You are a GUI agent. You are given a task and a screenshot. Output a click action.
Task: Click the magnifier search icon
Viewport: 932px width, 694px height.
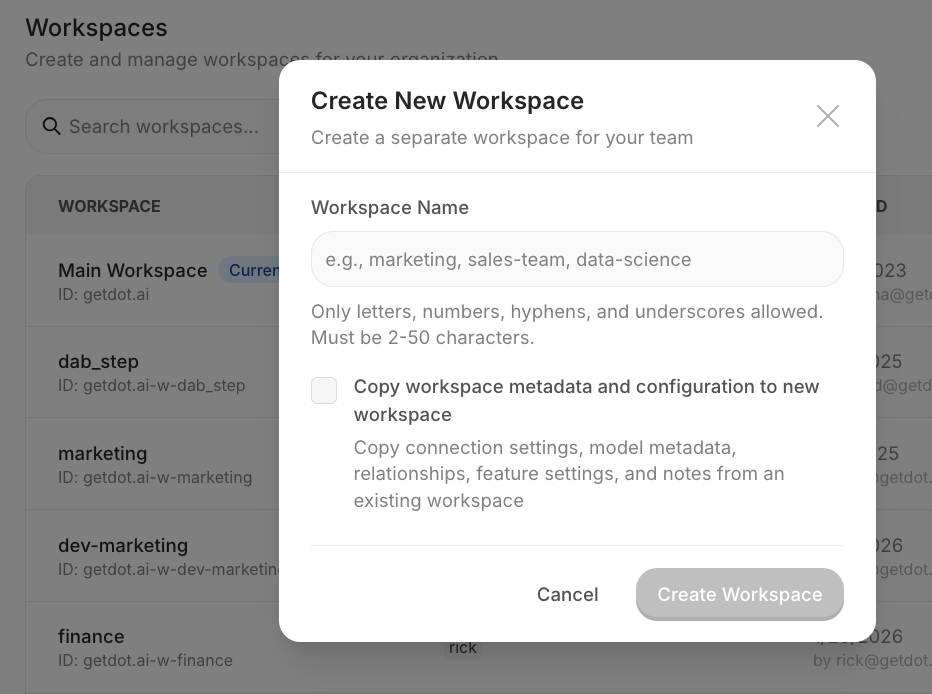[x=51, y=126]
